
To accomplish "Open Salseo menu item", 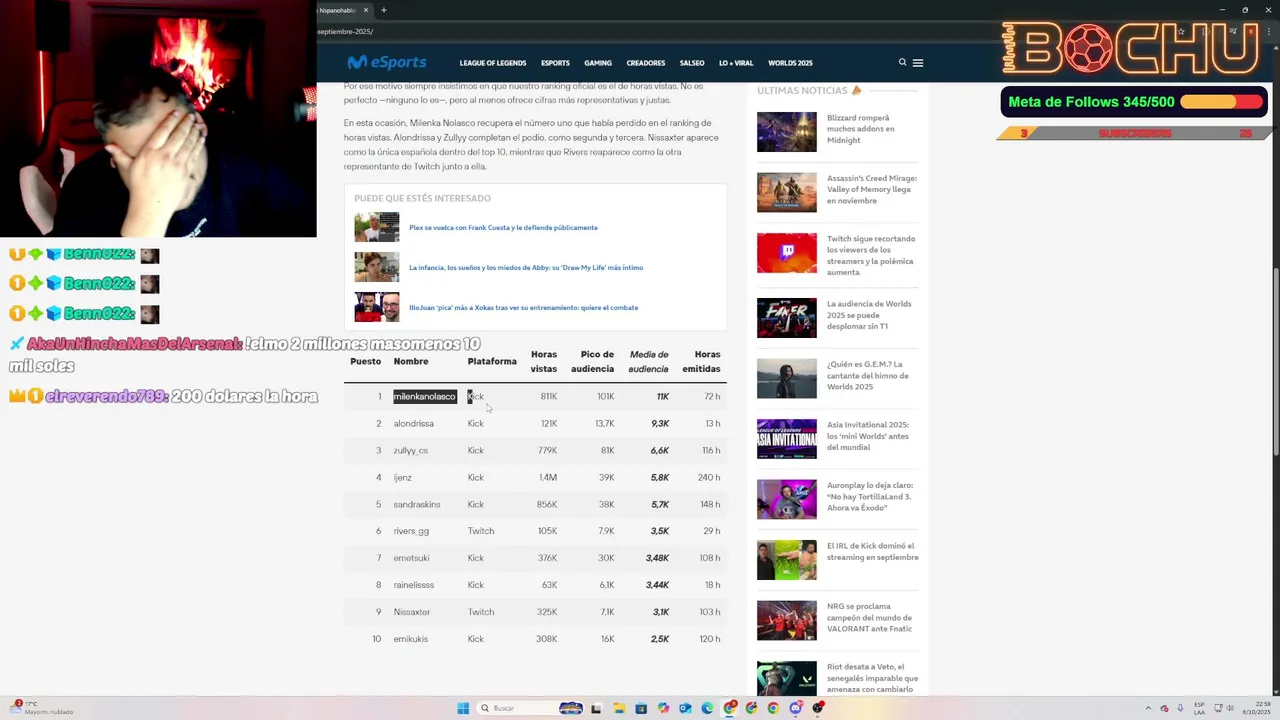I will (692, 63).
